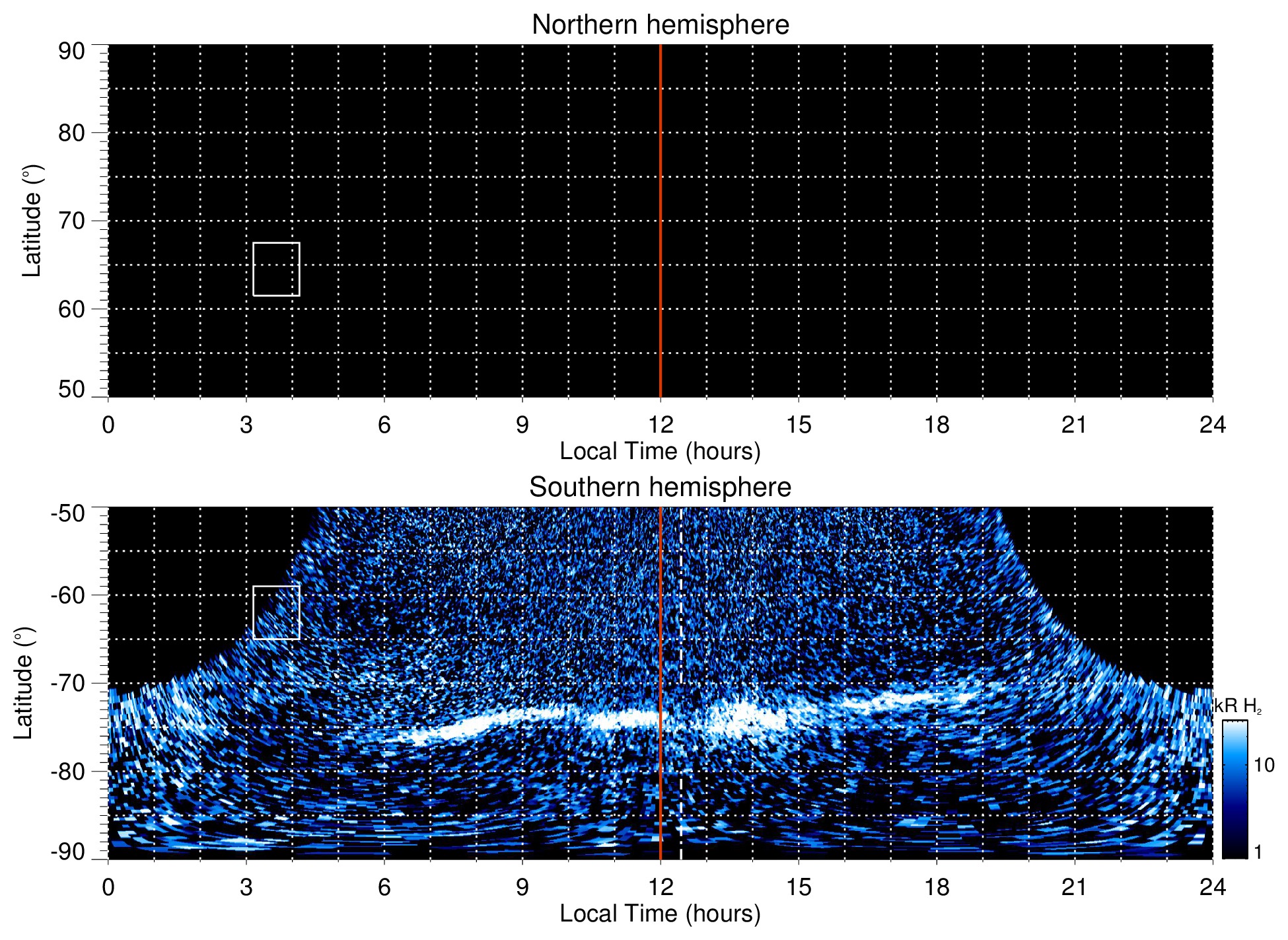Click the northern plot's Local Time axis label
The width and height of the screenshot is (1288, 940).
click(660, 451)
